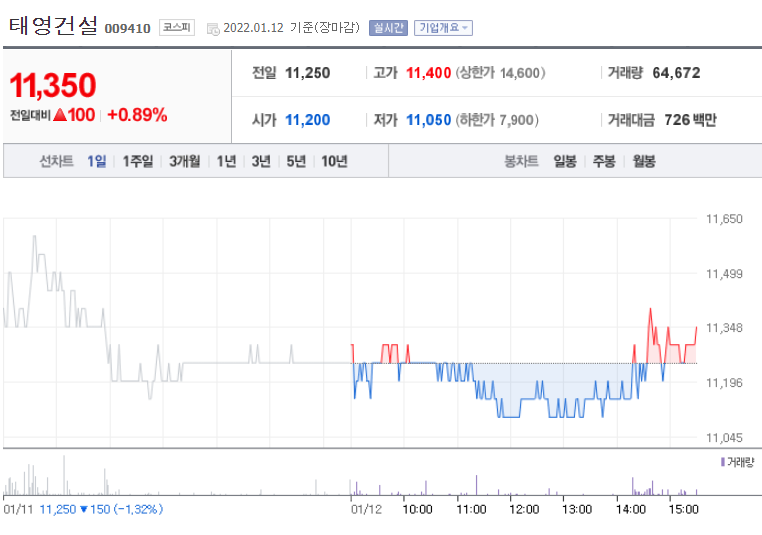This screenshot has height=535, width=762.
Task: Click the 하한가 7,900 text
Action: pyautogui.click(x=497, y=120)
